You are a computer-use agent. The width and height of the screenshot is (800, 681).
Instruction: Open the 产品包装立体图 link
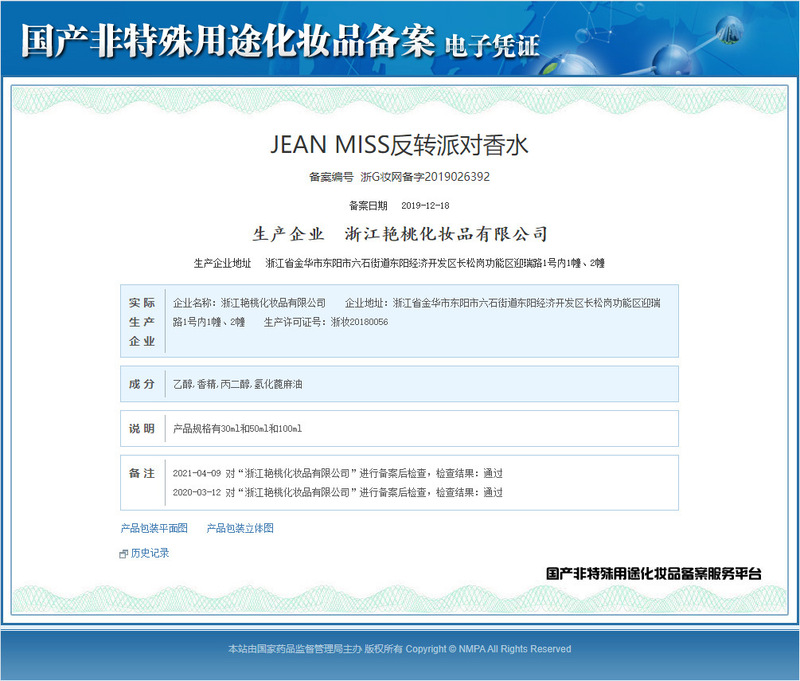click(x=240, y=528)
